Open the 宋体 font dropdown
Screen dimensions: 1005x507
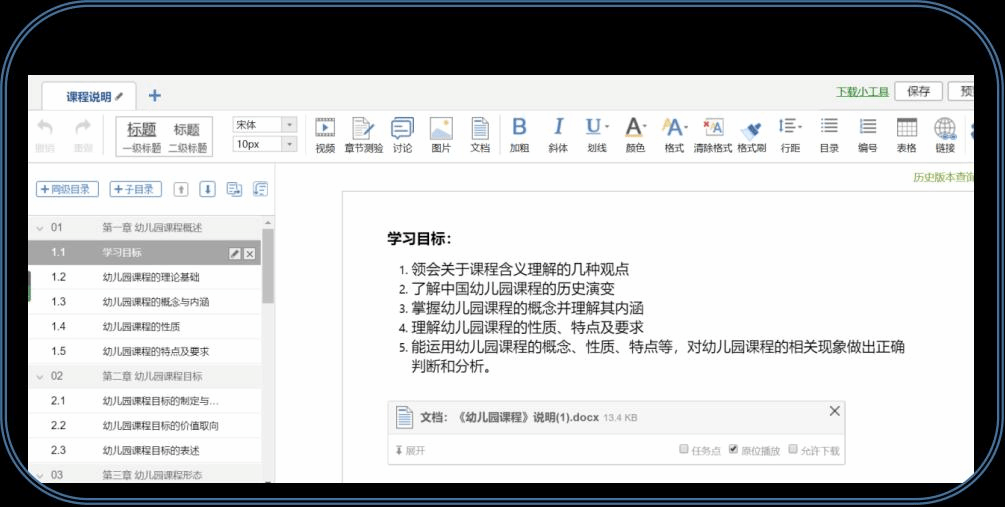265,125
